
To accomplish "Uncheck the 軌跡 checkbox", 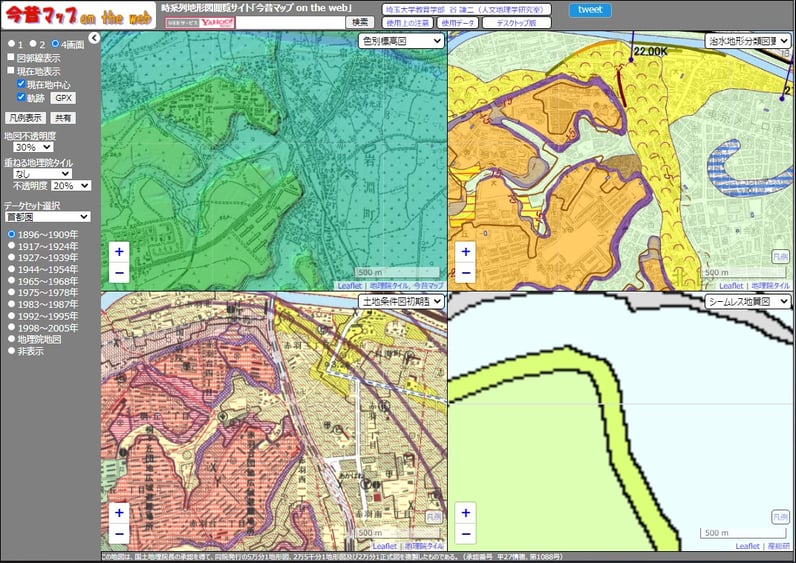I will [x=21, y=96].
